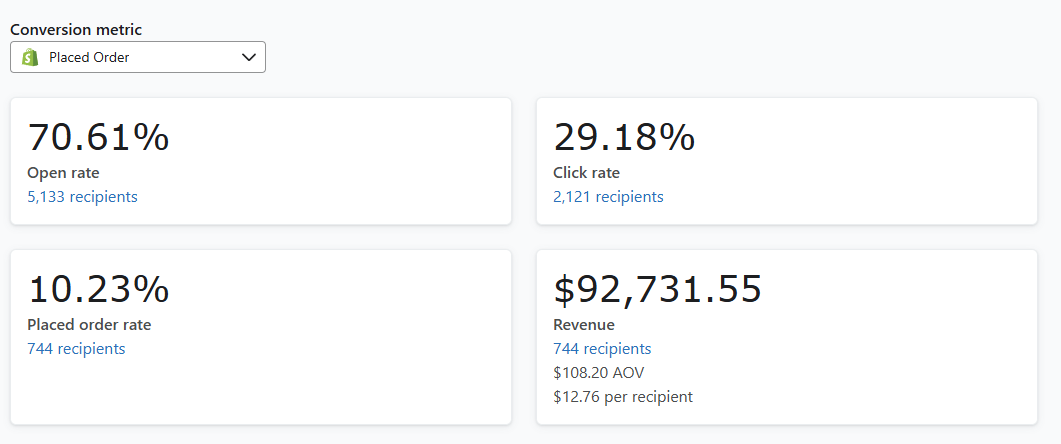
Task: Open the 2,121 recipients link
Action: (608, 197)
